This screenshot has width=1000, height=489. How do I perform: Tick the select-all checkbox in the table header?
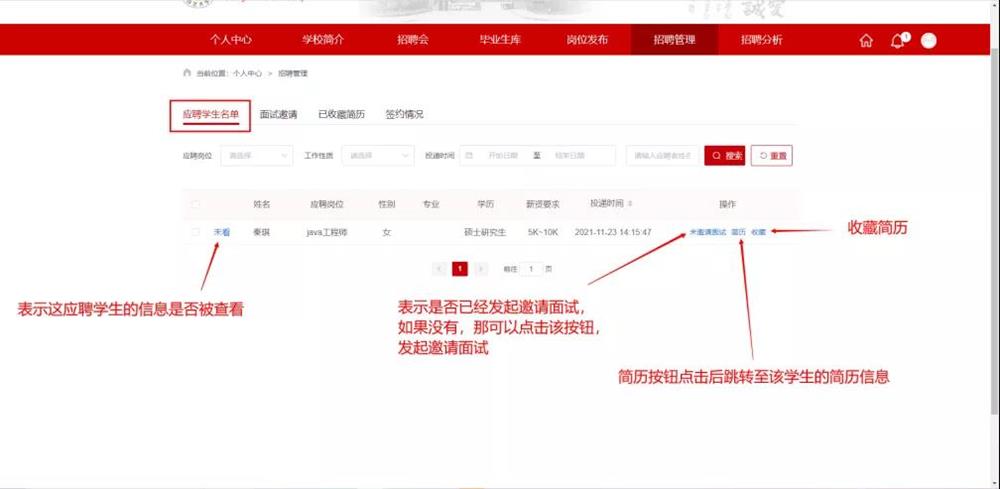(x=196, y=204)
